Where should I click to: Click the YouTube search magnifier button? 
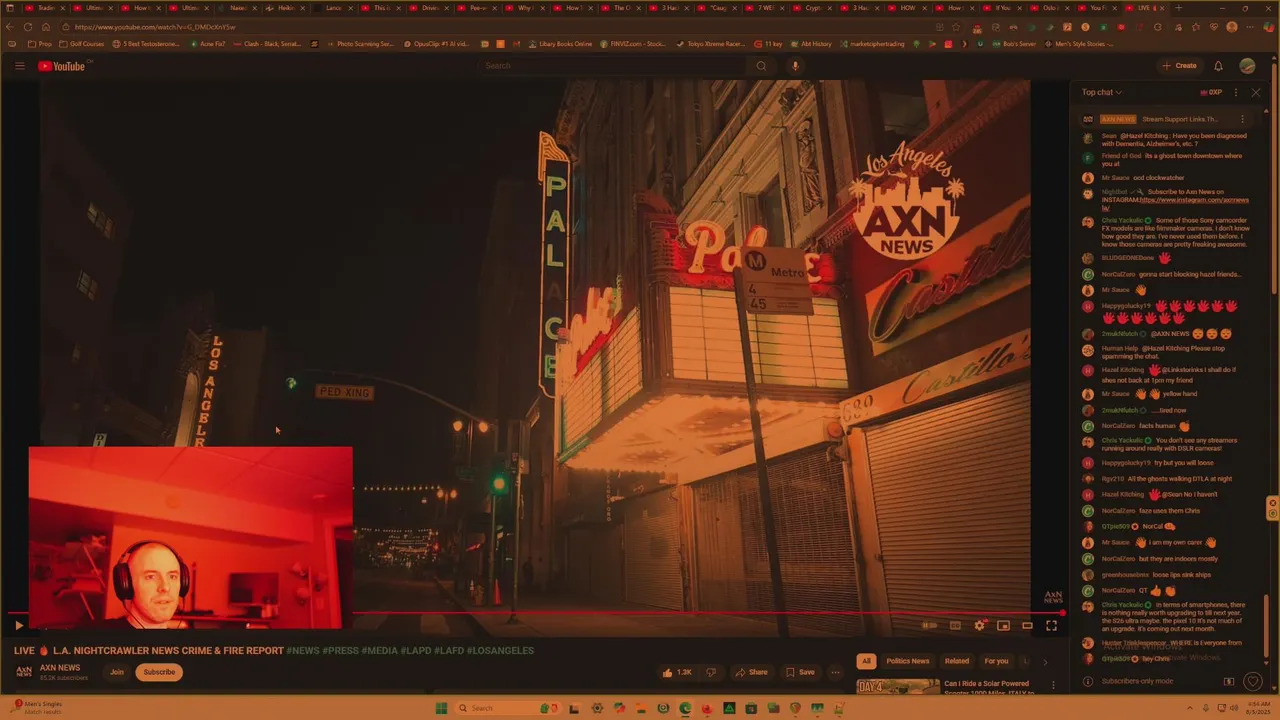pos(761,66)
